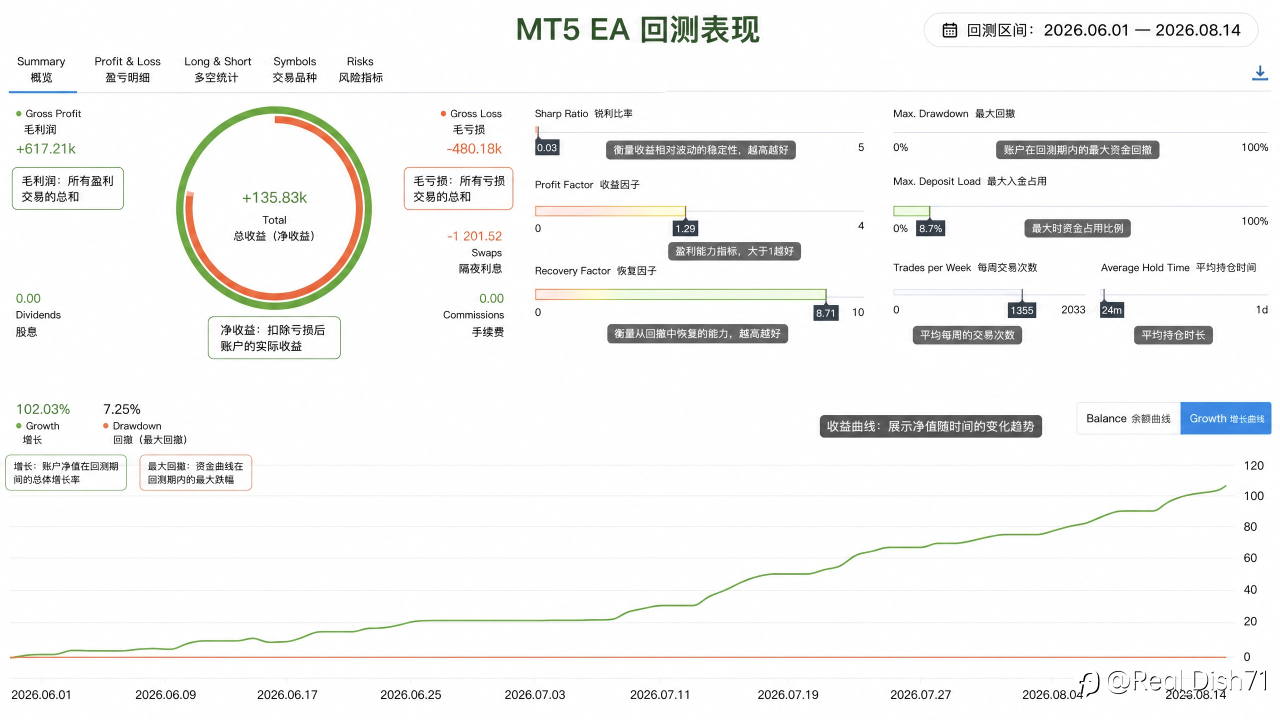Select the Gross Profit value +617.21k
The image size is (1280, 720).
[x=45, y=149]
